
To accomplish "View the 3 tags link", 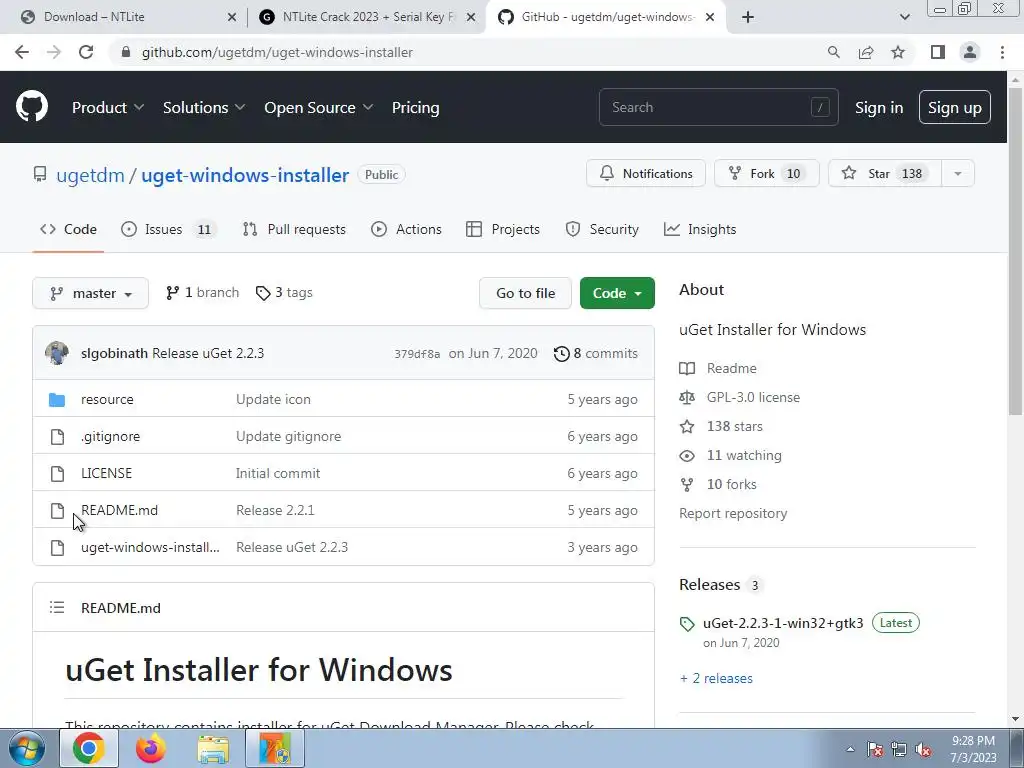I will pyautogui.click(x=284, y=293).
